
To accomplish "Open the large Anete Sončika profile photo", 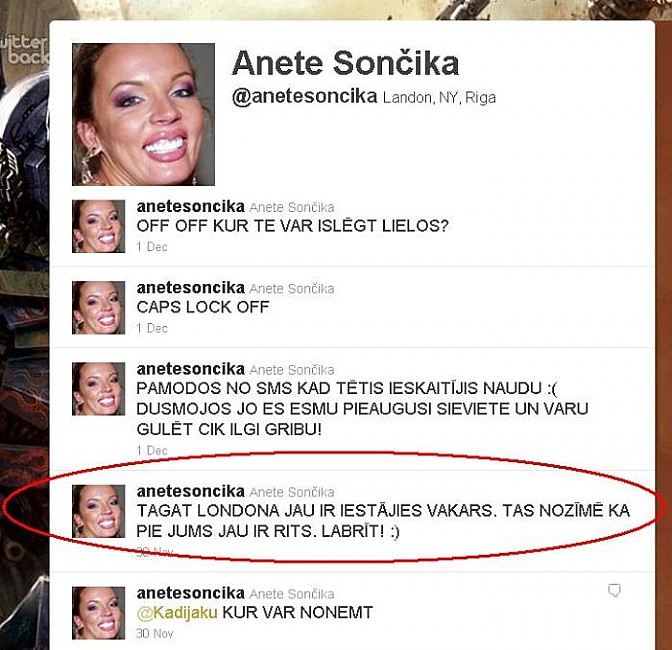I will click(143, 114).
